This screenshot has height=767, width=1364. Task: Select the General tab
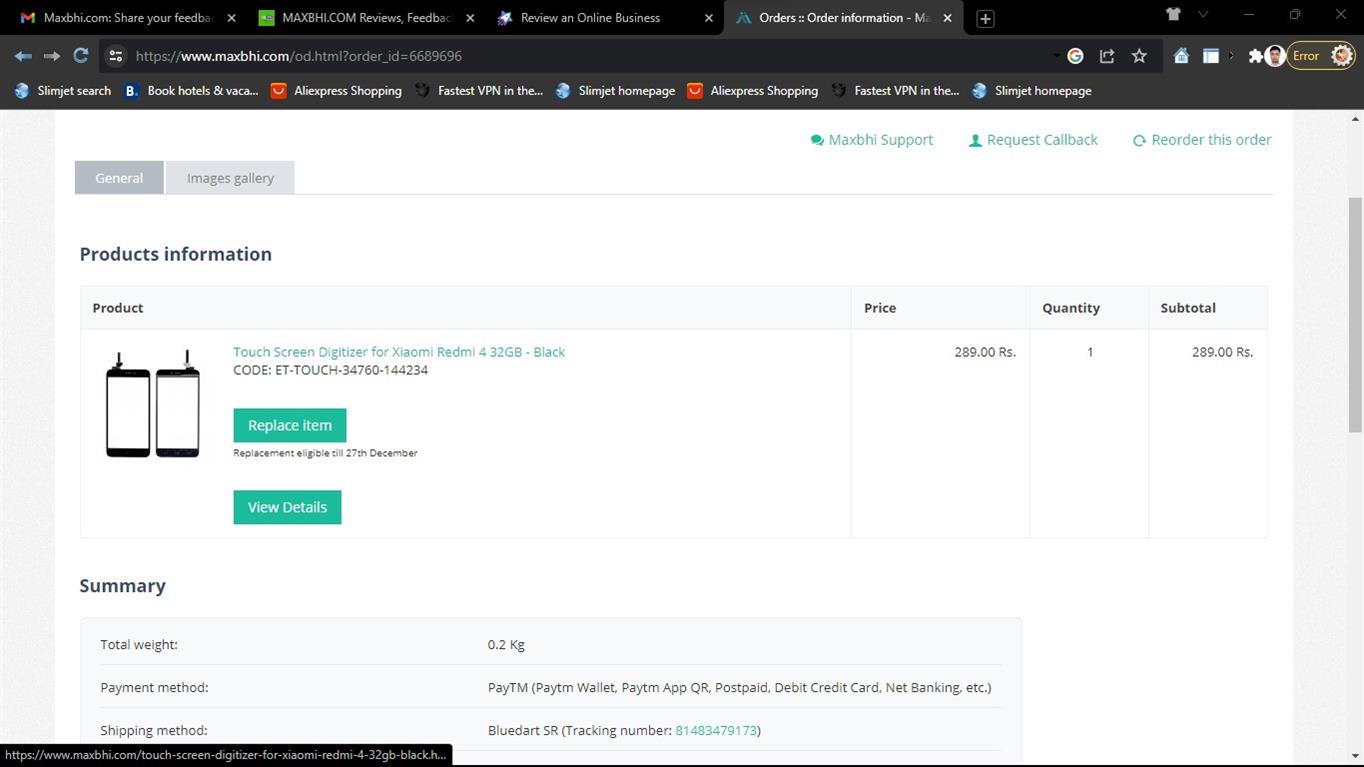(x=119, y=178)
